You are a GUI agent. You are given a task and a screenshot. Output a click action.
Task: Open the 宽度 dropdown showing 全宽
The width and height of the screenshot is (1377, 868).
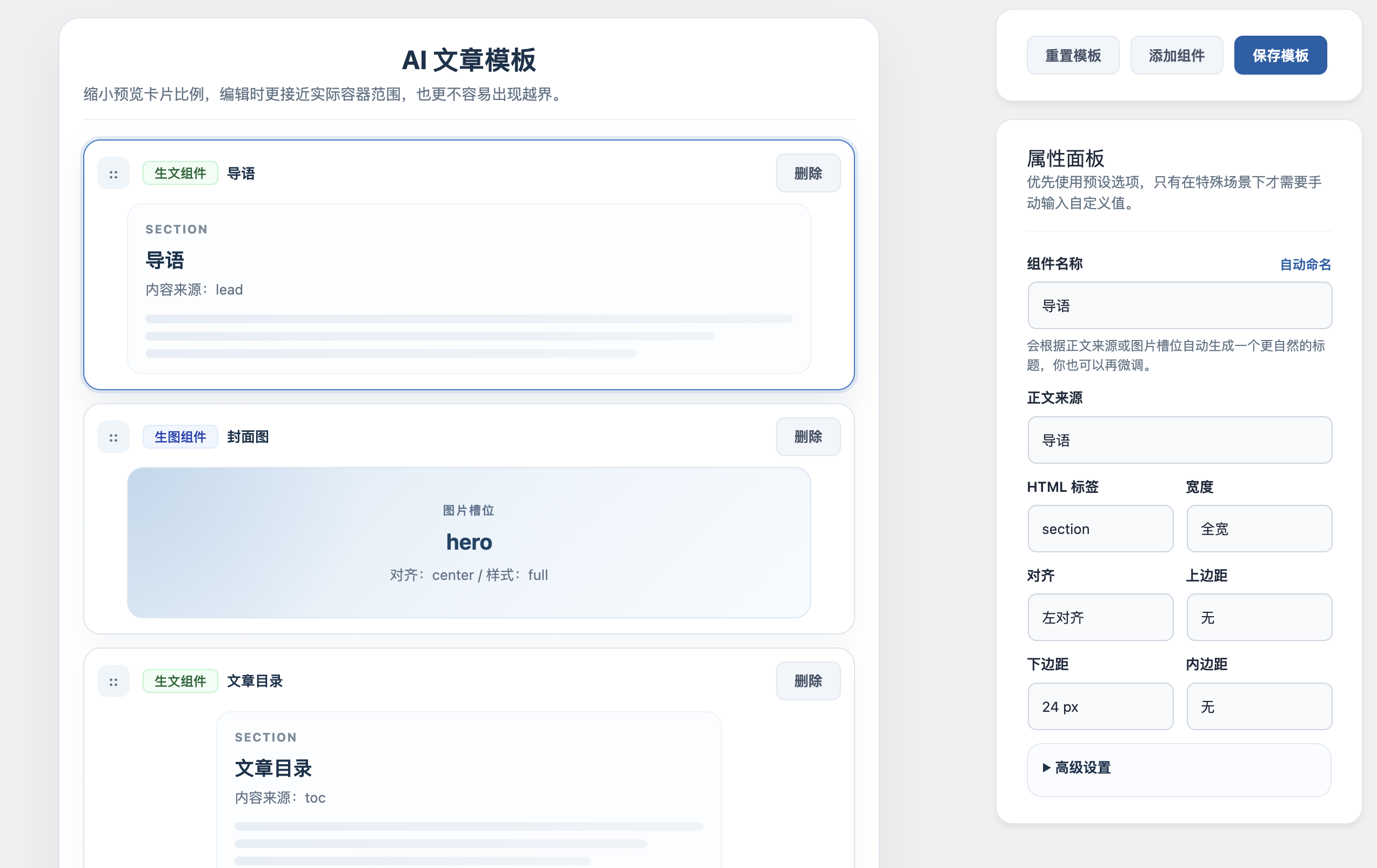(1259, 529)
